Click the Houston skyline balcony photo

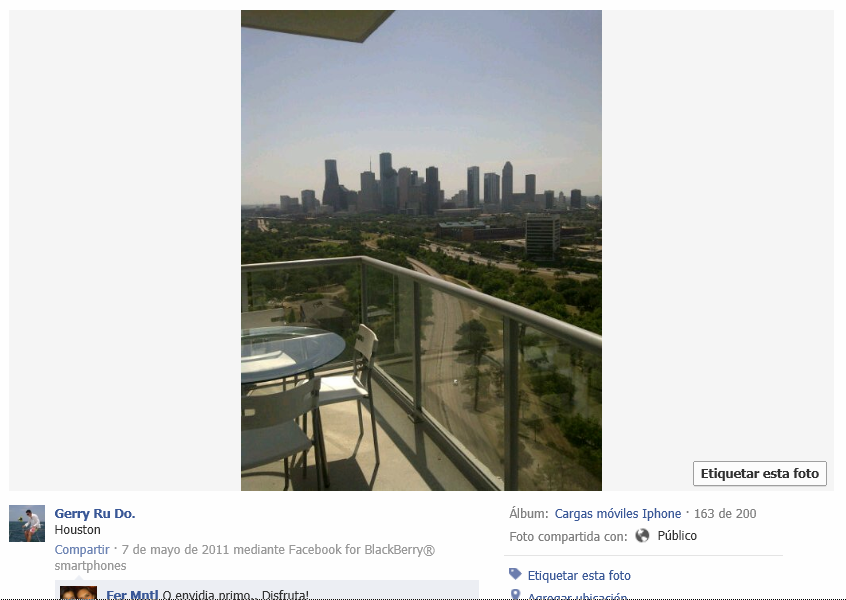pyautogui.click(x=421, y=250)
